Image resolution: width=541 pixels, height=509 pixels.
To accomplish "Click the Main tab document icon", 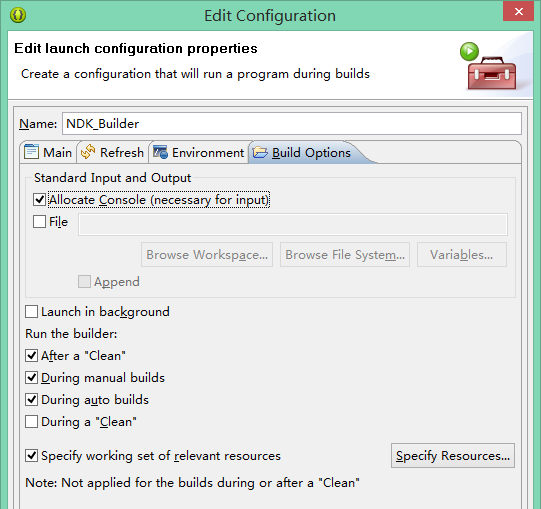I will 31,152.
